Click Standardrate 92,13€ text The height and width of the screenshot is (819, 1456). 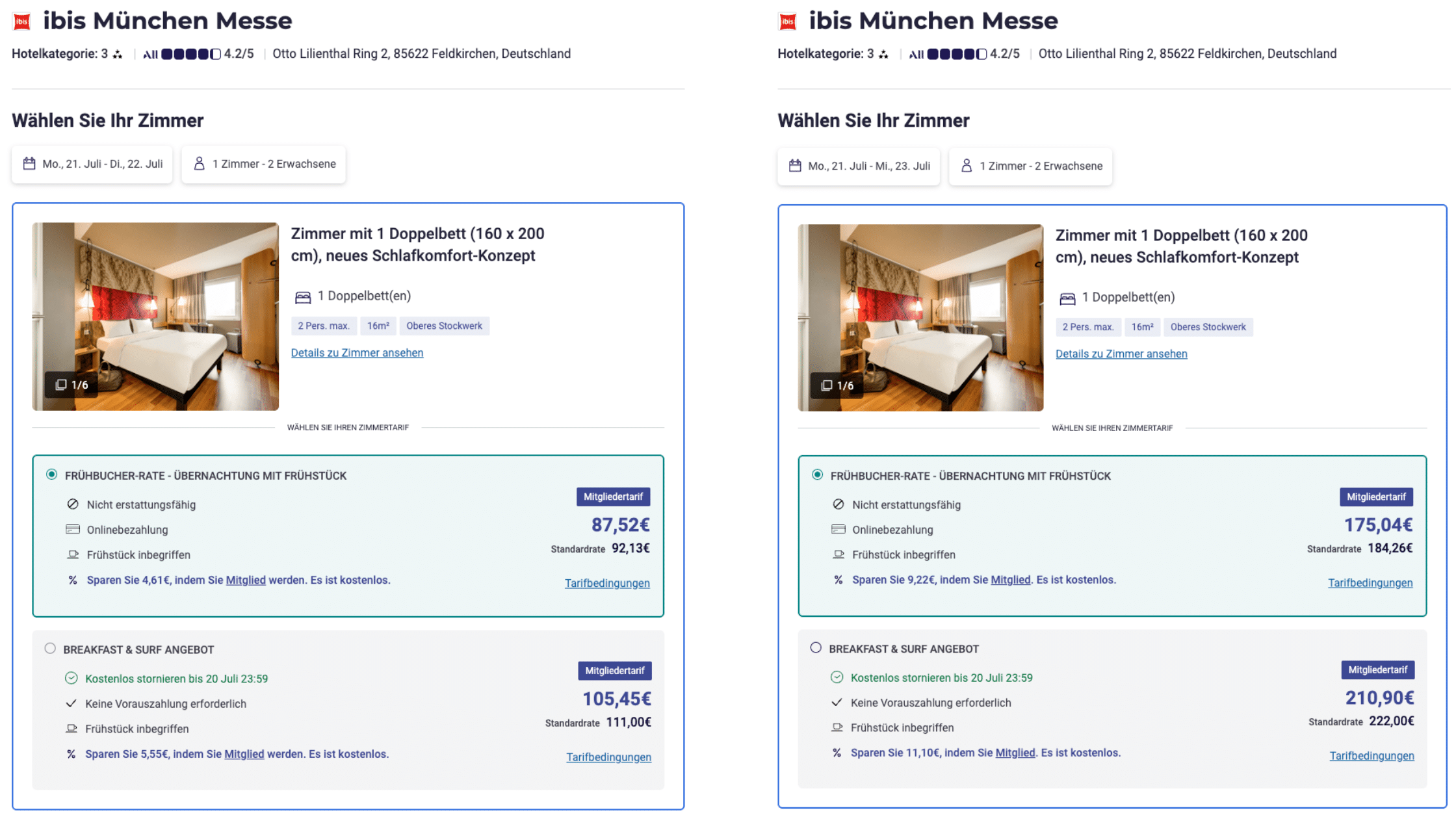click(600, 549)
